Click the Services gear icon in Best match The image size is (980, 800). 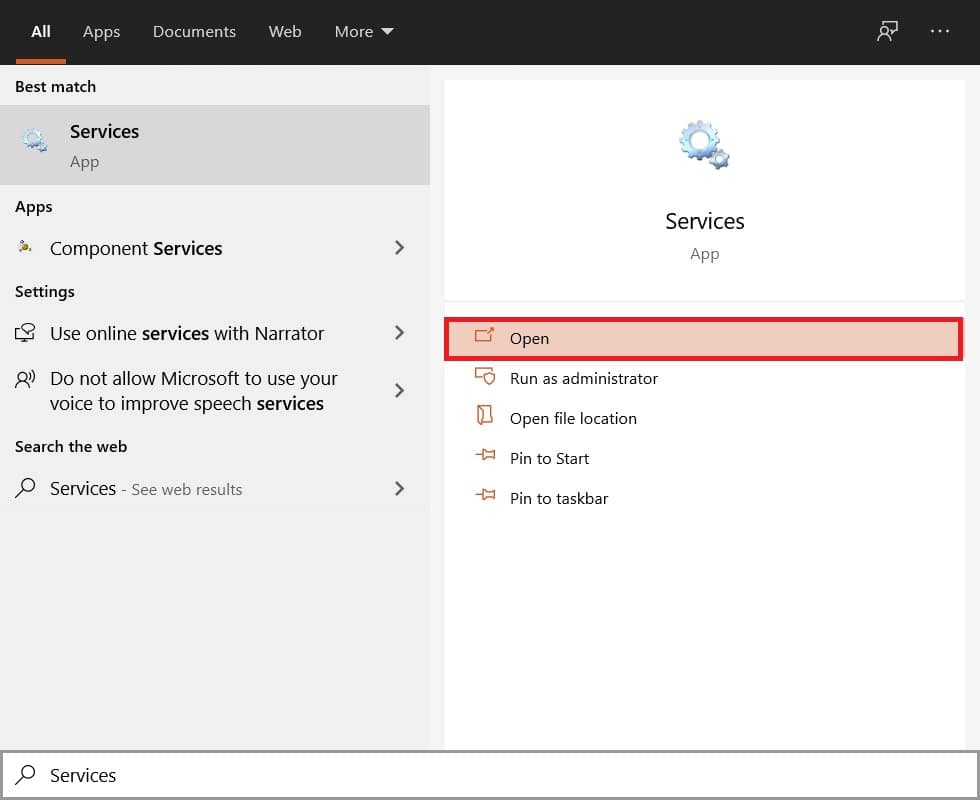[x=35, y=142]
